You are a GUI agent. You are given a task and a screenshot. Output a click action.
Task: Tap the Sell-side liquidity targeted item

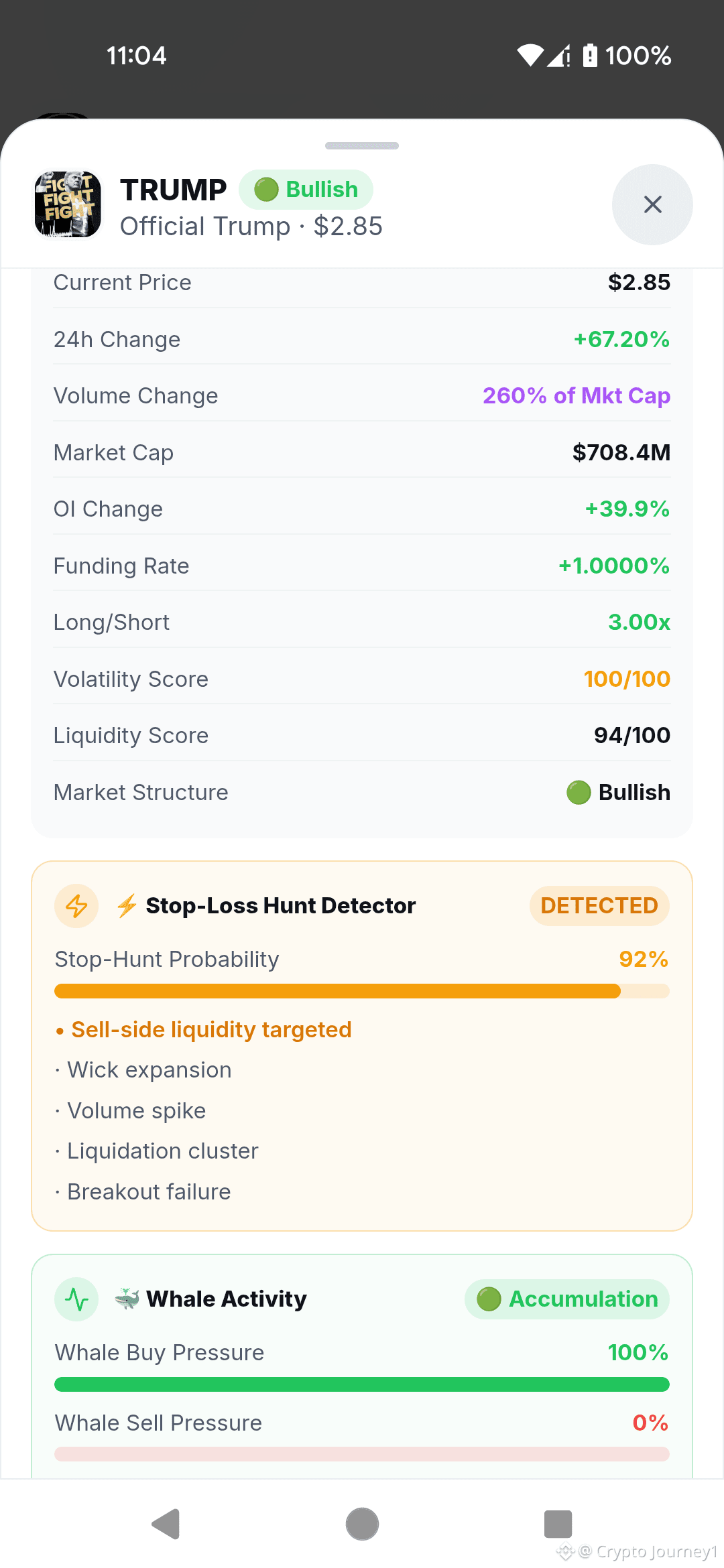point(204,1029)
